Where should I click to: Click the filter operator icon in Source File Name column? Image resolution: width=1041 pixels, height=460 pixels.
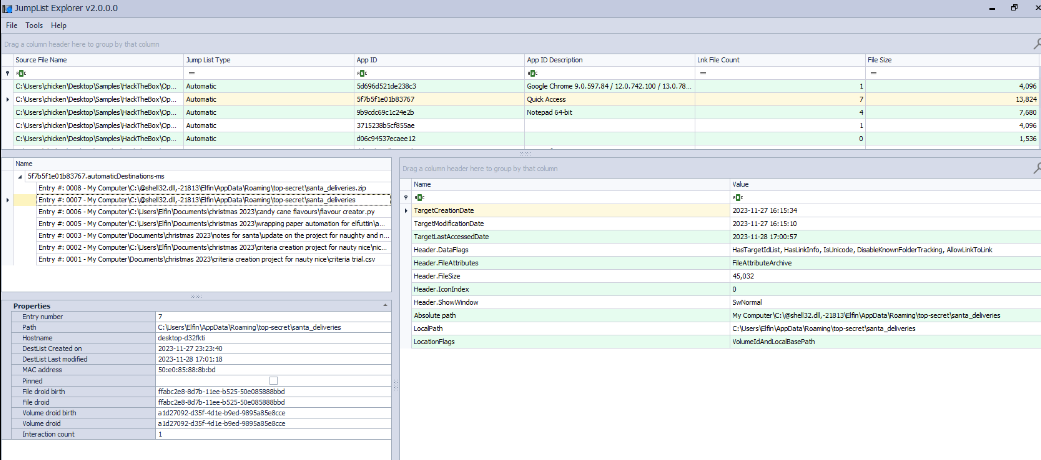coord(20,73)
